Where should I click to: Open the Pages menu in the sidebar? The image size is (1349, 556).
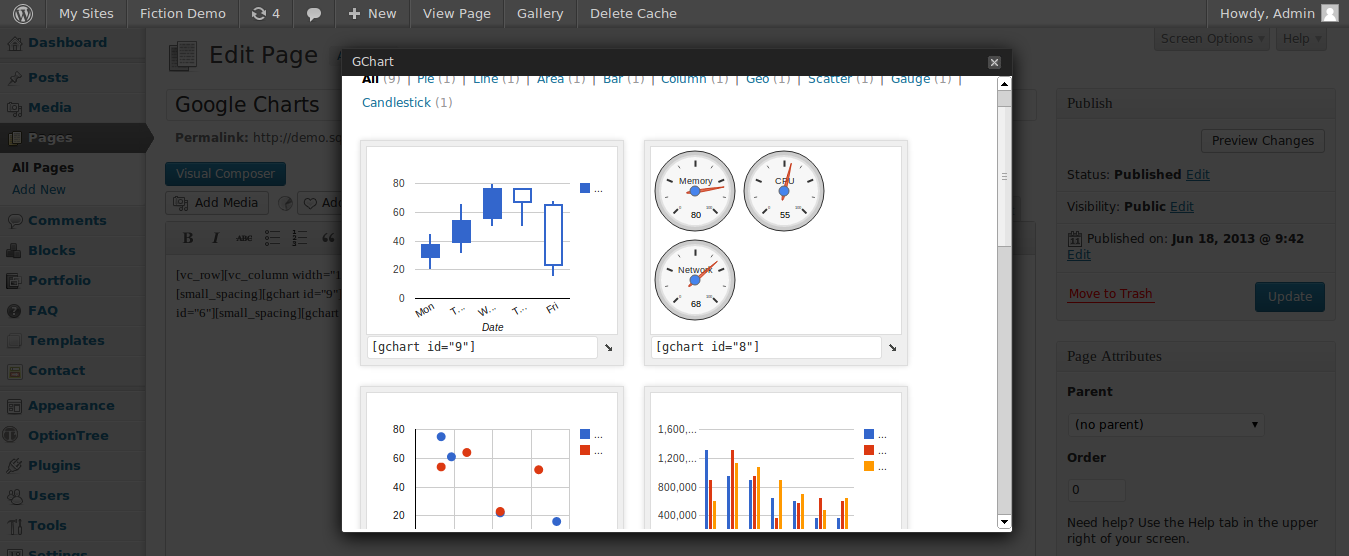73,138
